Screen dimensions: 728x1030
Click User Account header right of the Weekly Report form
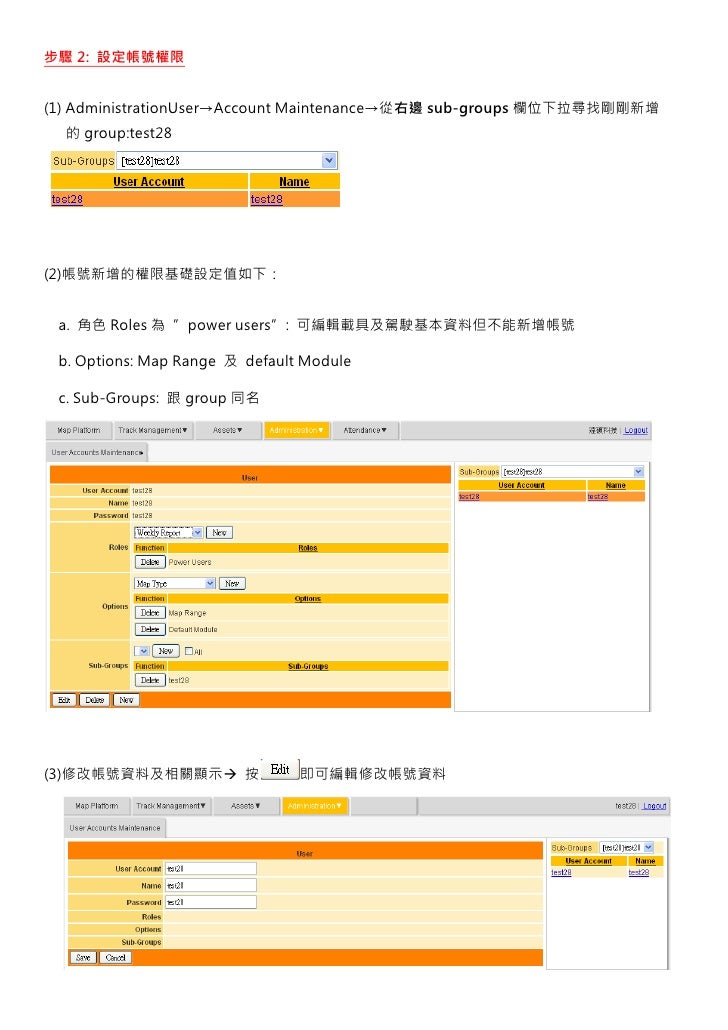coord(522,485)
